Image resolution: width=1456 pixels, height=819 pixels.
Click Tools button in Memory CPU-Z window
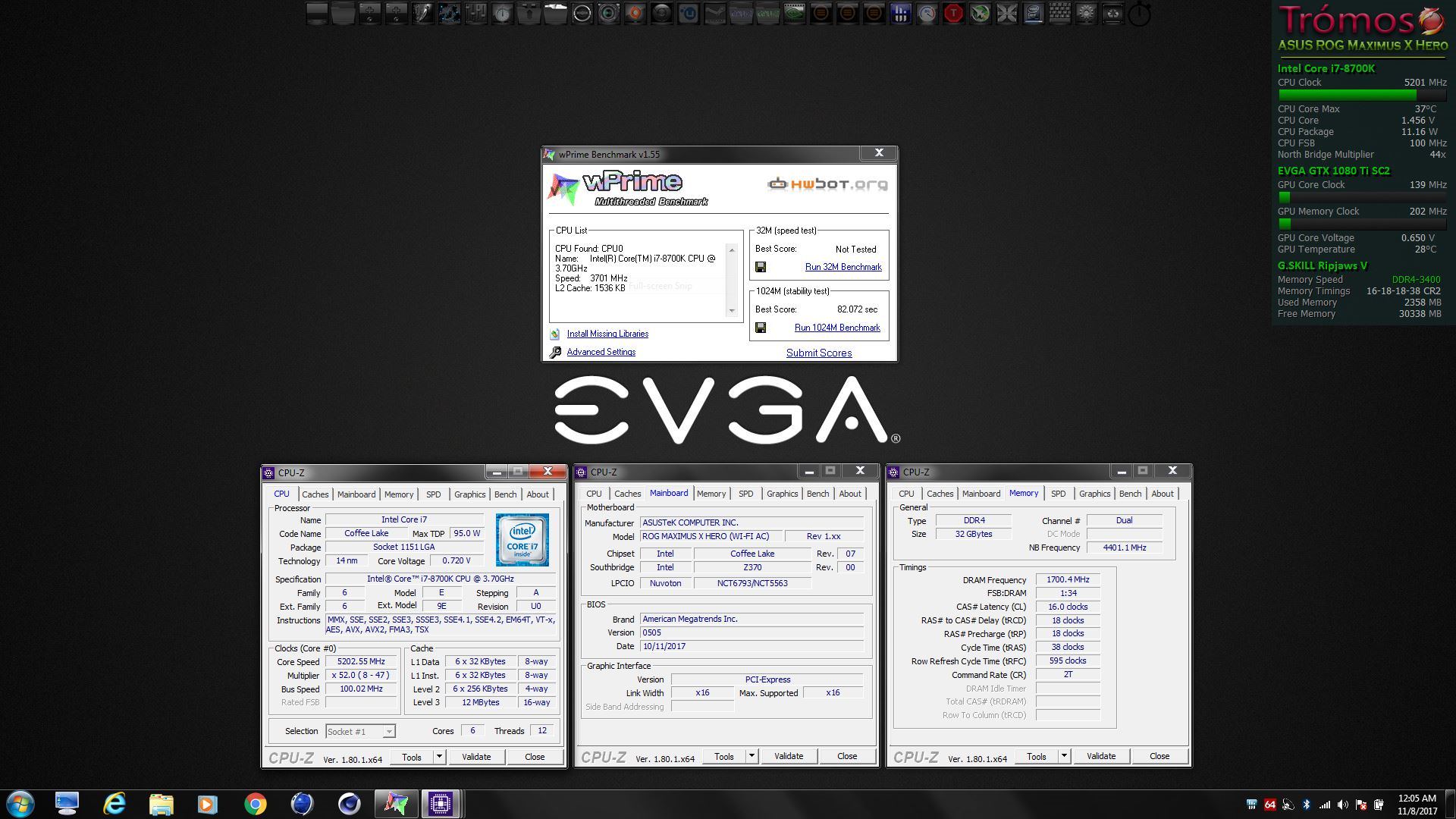1037,756
